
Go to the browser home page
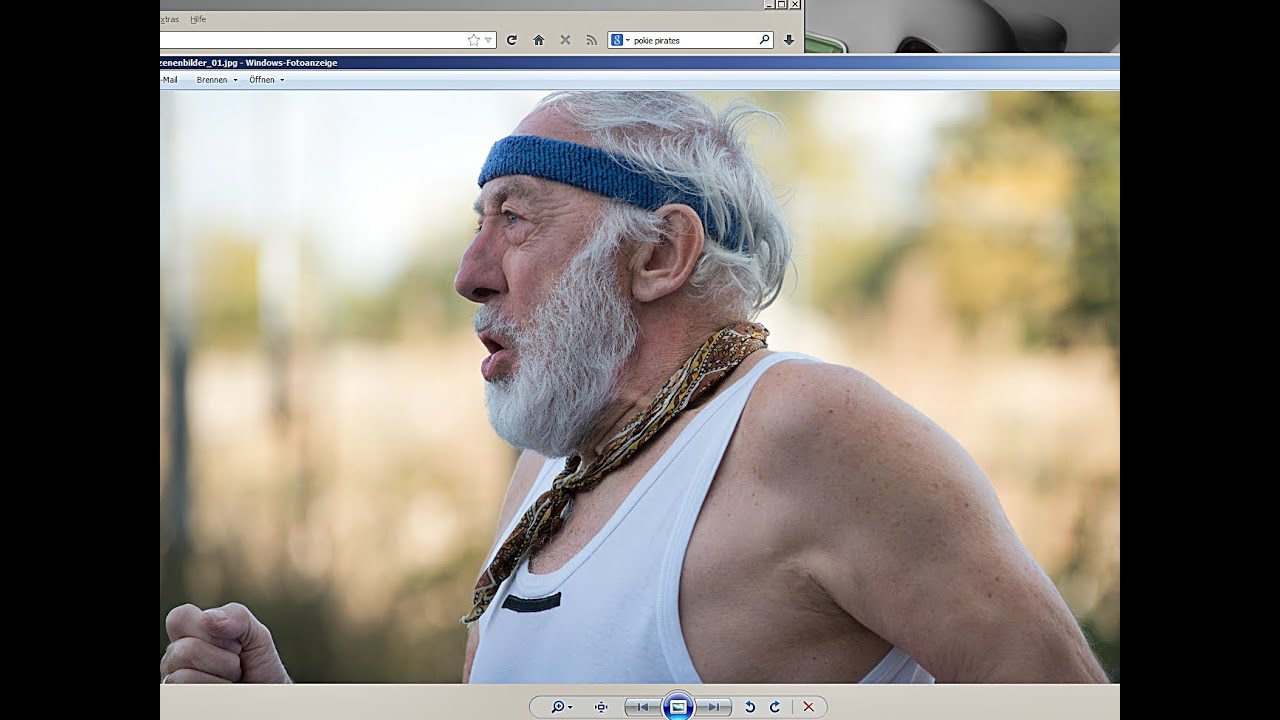pyautogui.click(x=538, y=40)
